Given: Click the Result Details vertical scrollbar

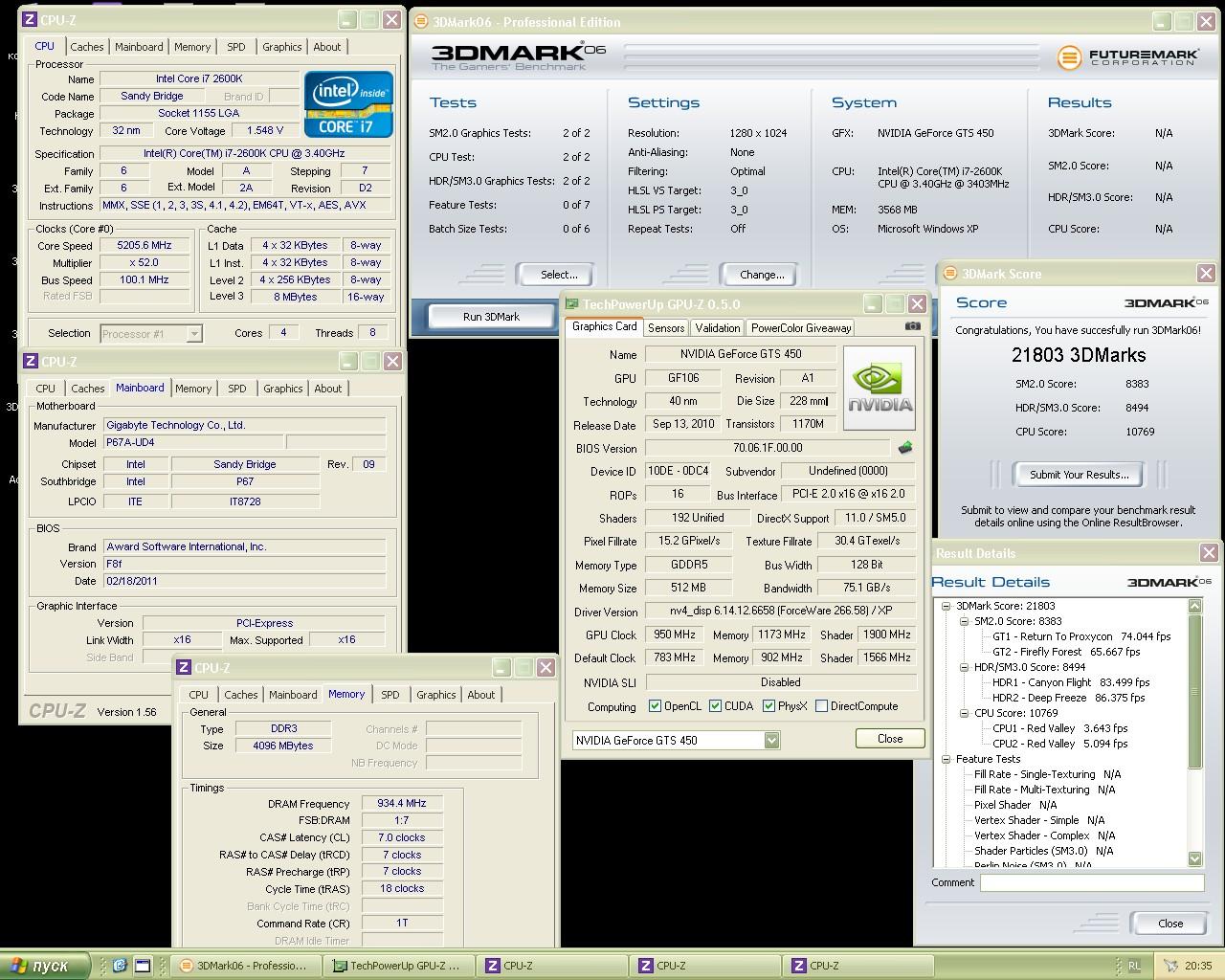Looking at the screenshot, I should pyautogui.click(x=1194, y=732).
